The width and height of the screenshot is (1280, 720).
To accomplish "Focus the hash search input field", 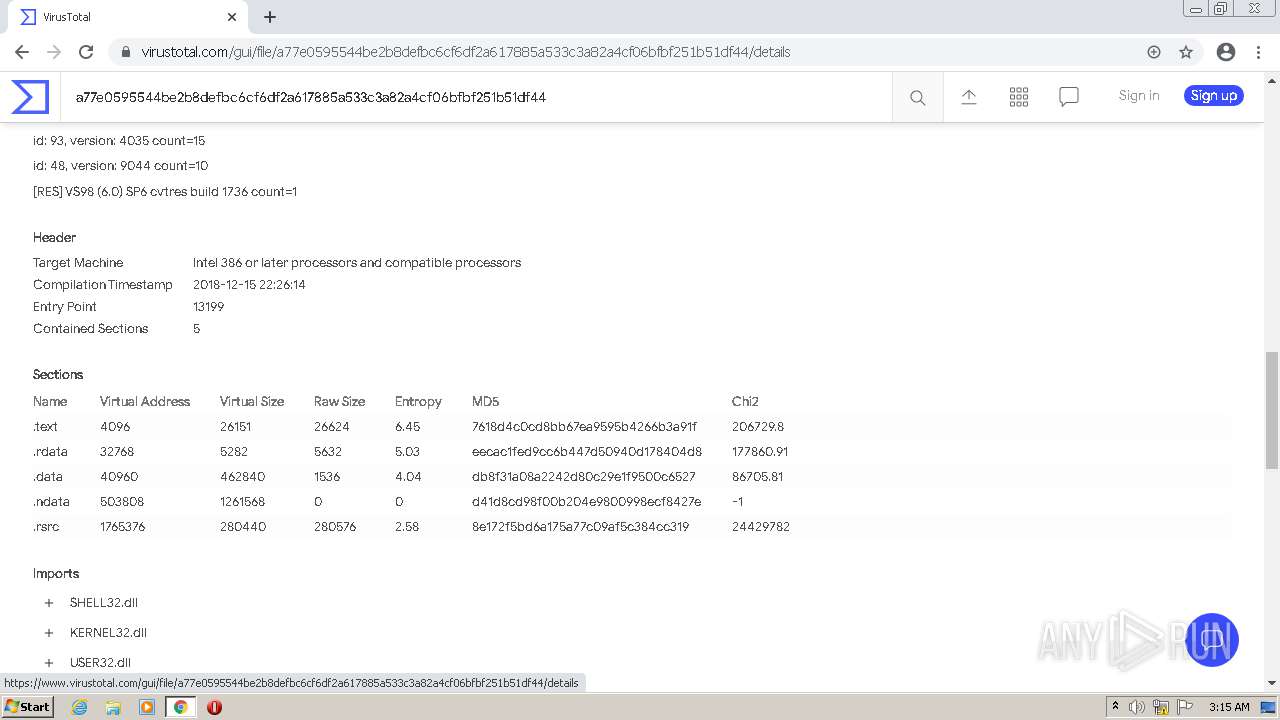I will pyautogui.click(x=476, y=97).
